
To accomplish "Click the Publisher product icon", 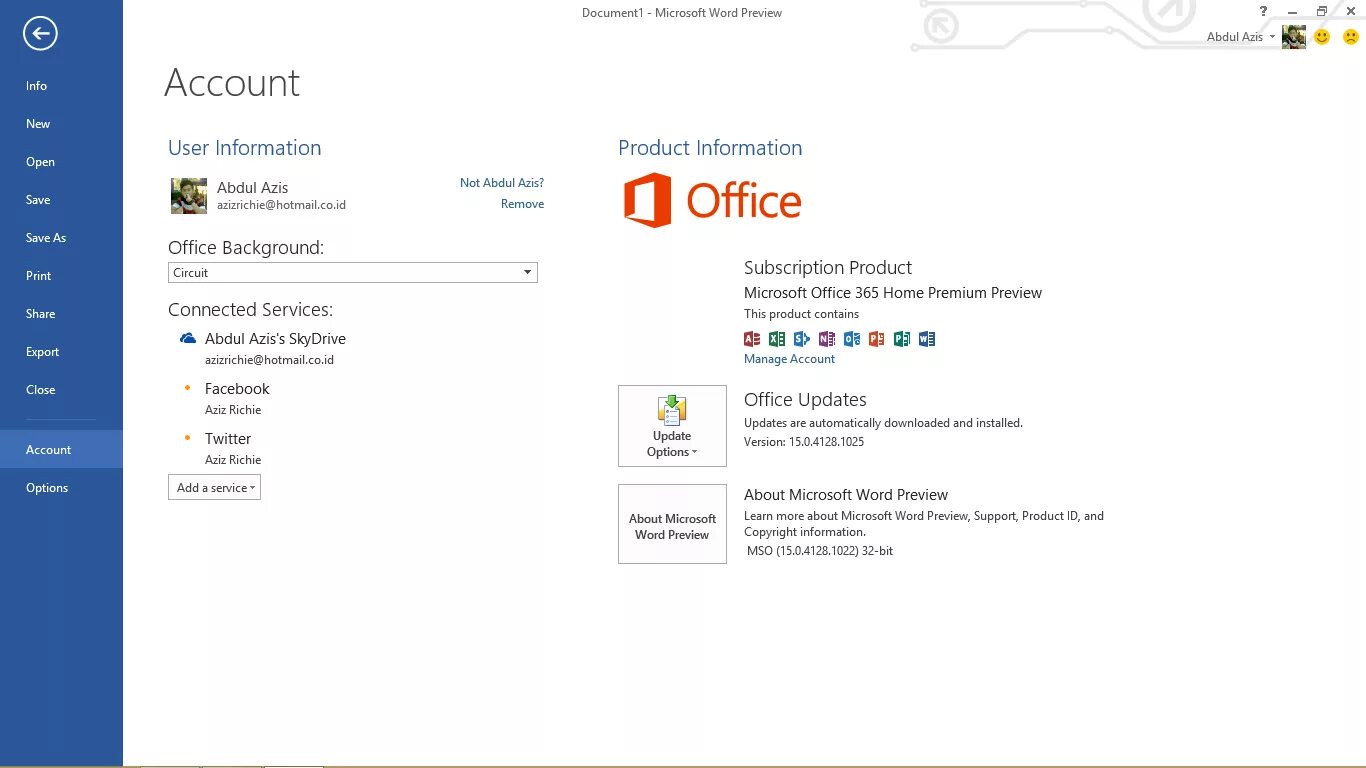I will tap(902, 339).
